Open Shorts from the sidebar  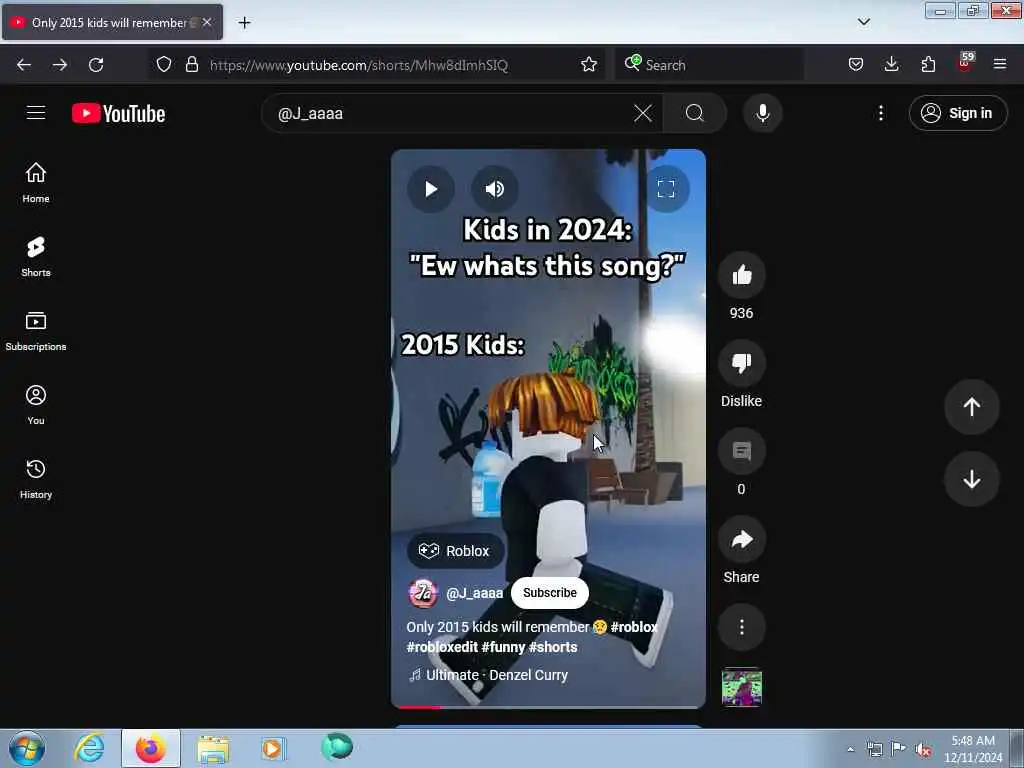click(x=36, y=257)
